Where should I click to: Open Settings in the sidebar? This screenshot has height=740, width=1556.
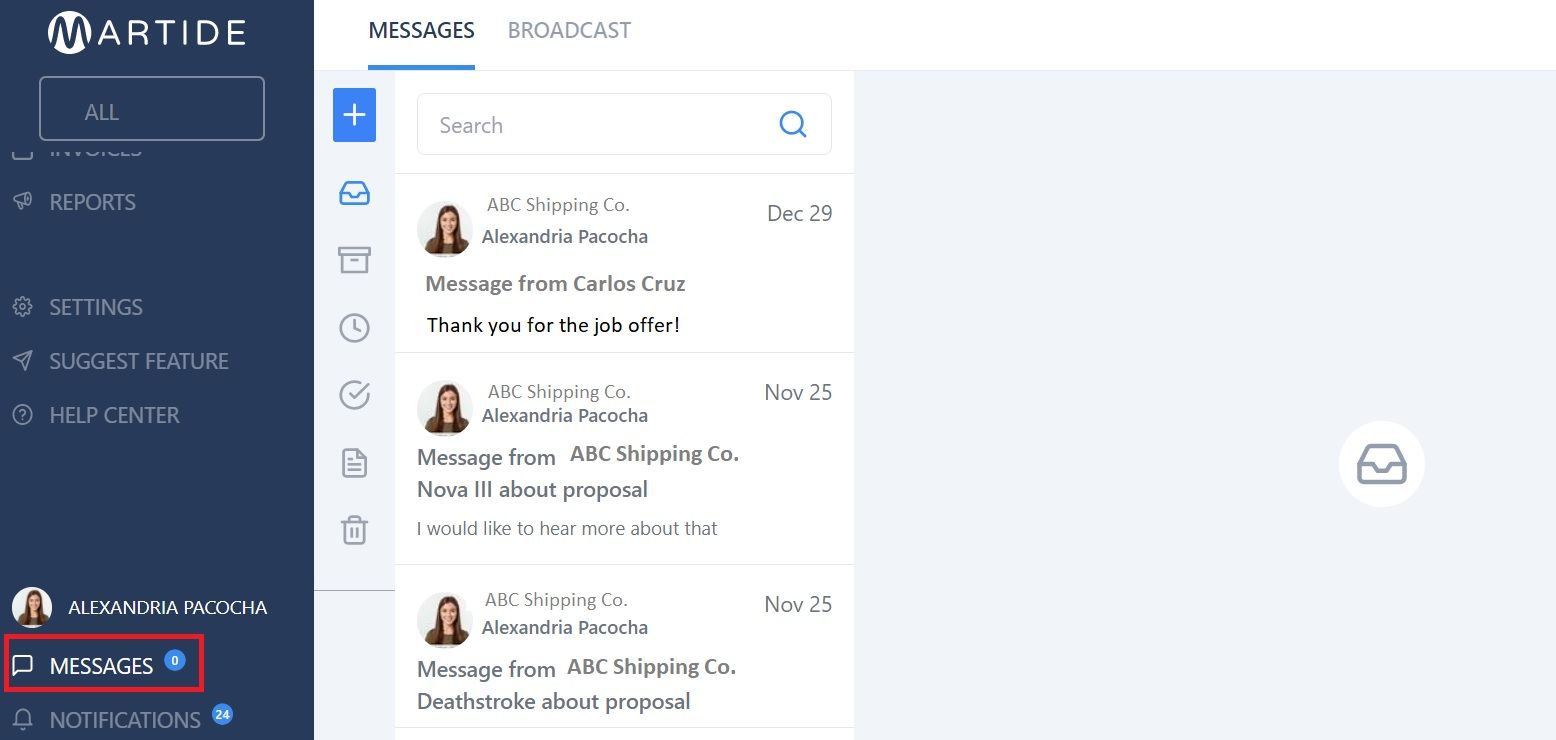(x=96, y=307)
